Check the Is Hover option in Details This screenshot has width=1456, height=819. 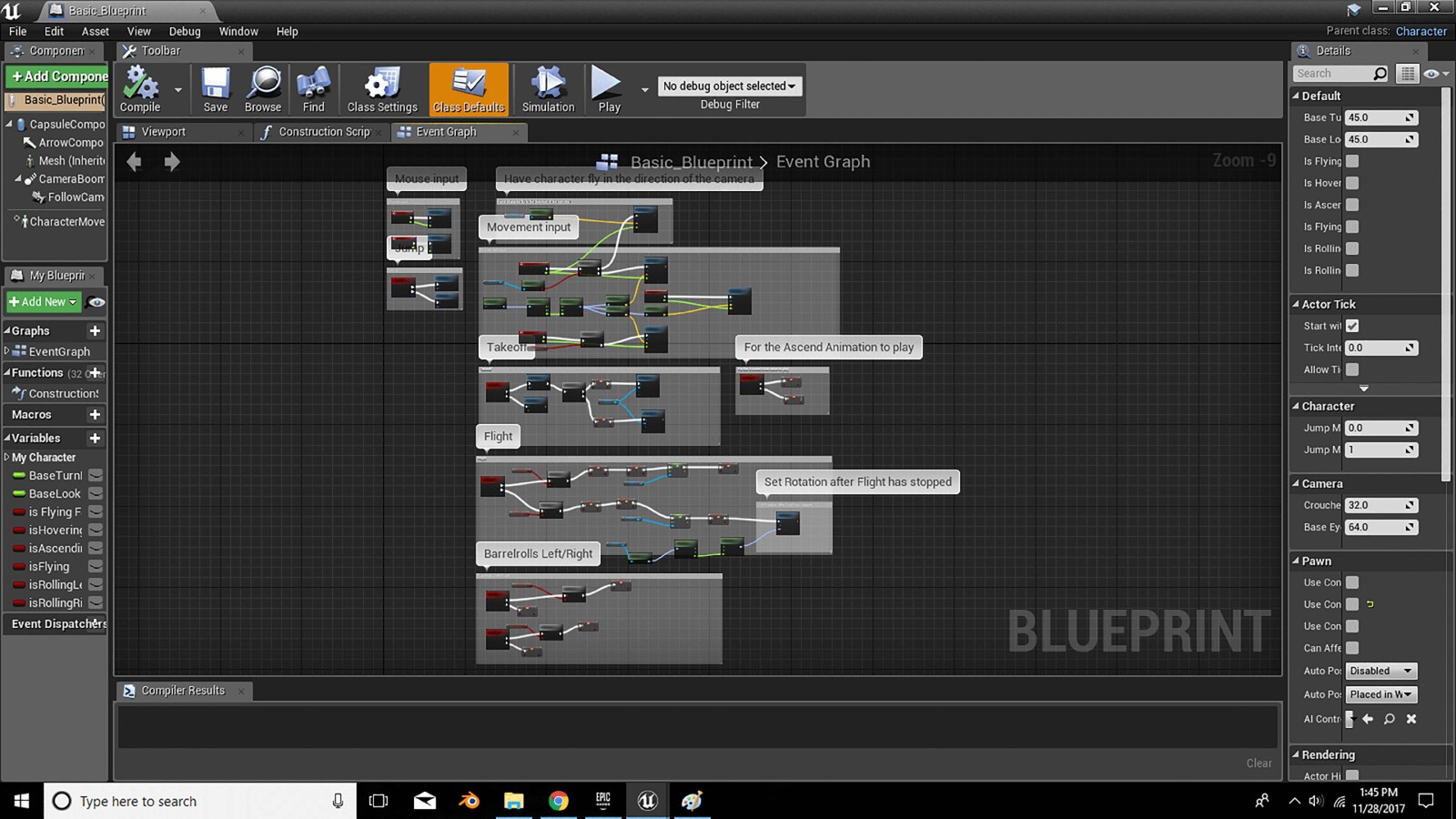(1353, 183)
